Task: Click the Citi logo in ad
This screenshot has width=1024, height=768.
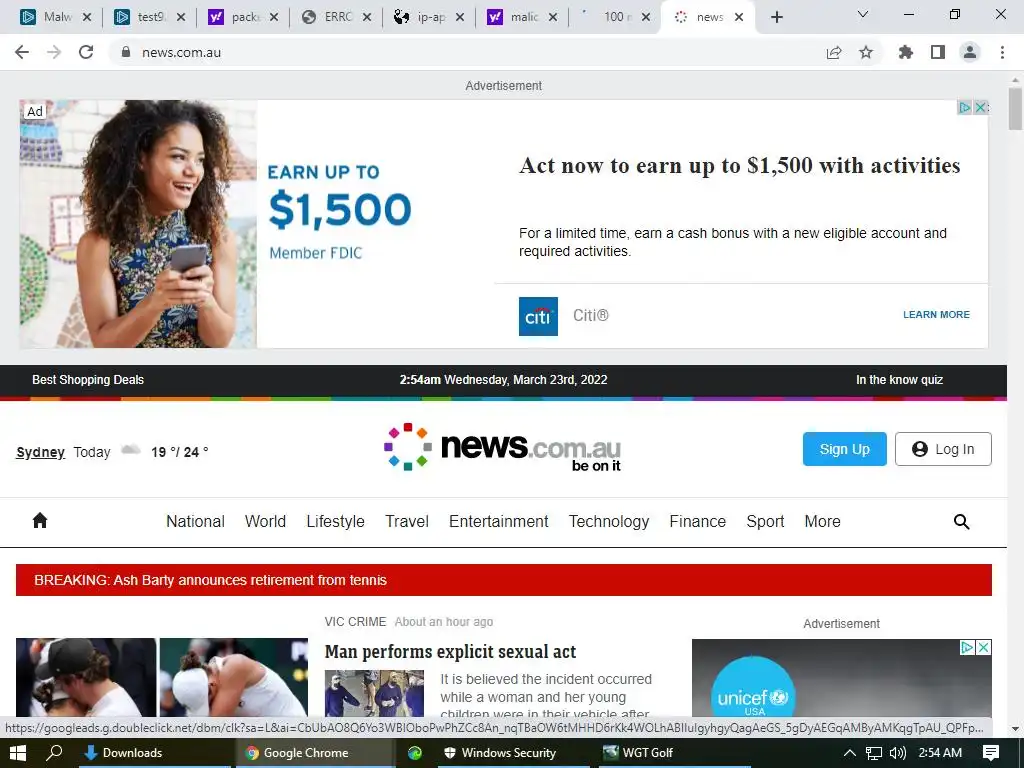Action: (x=538, y=317)
